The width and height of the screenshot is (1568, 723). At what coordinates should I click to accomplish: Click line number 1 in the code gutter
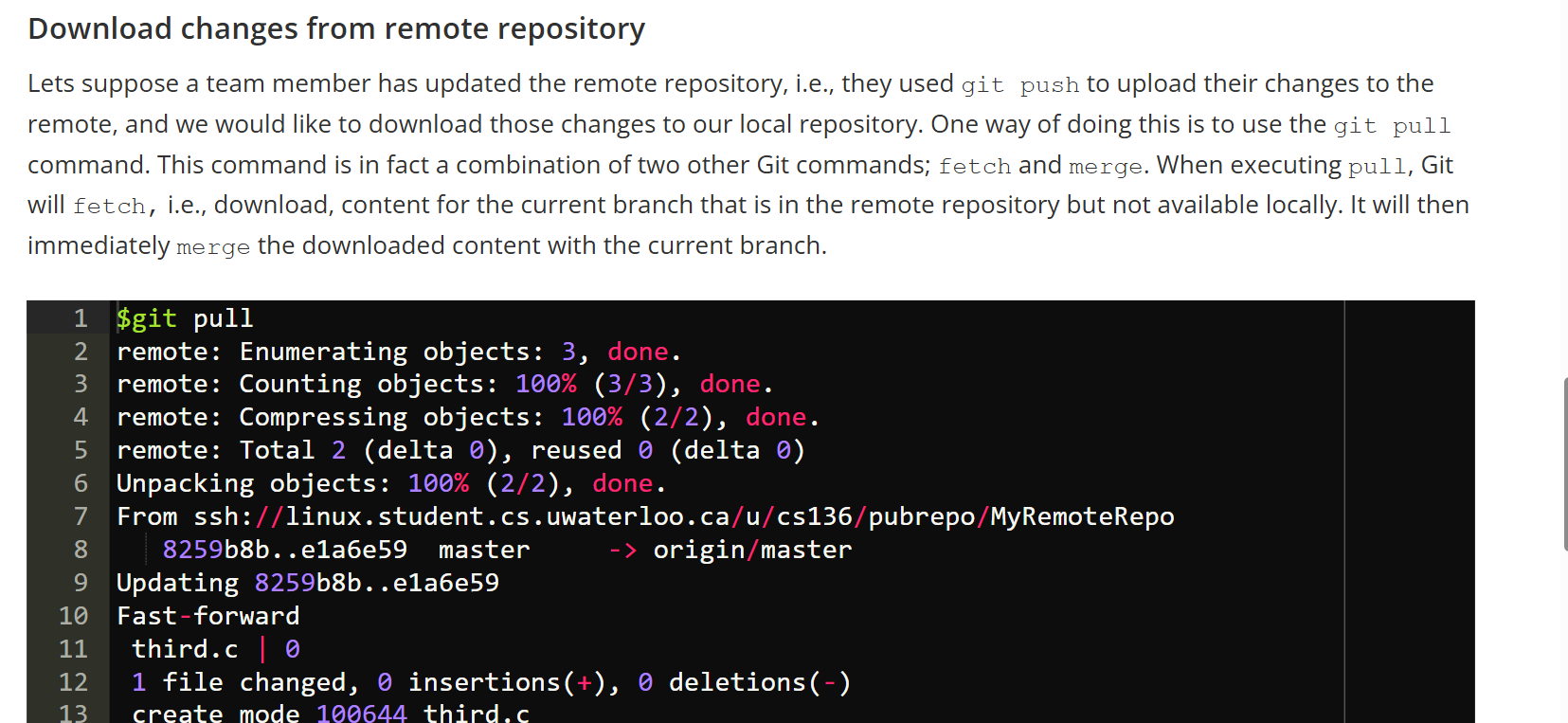[81, 318]
